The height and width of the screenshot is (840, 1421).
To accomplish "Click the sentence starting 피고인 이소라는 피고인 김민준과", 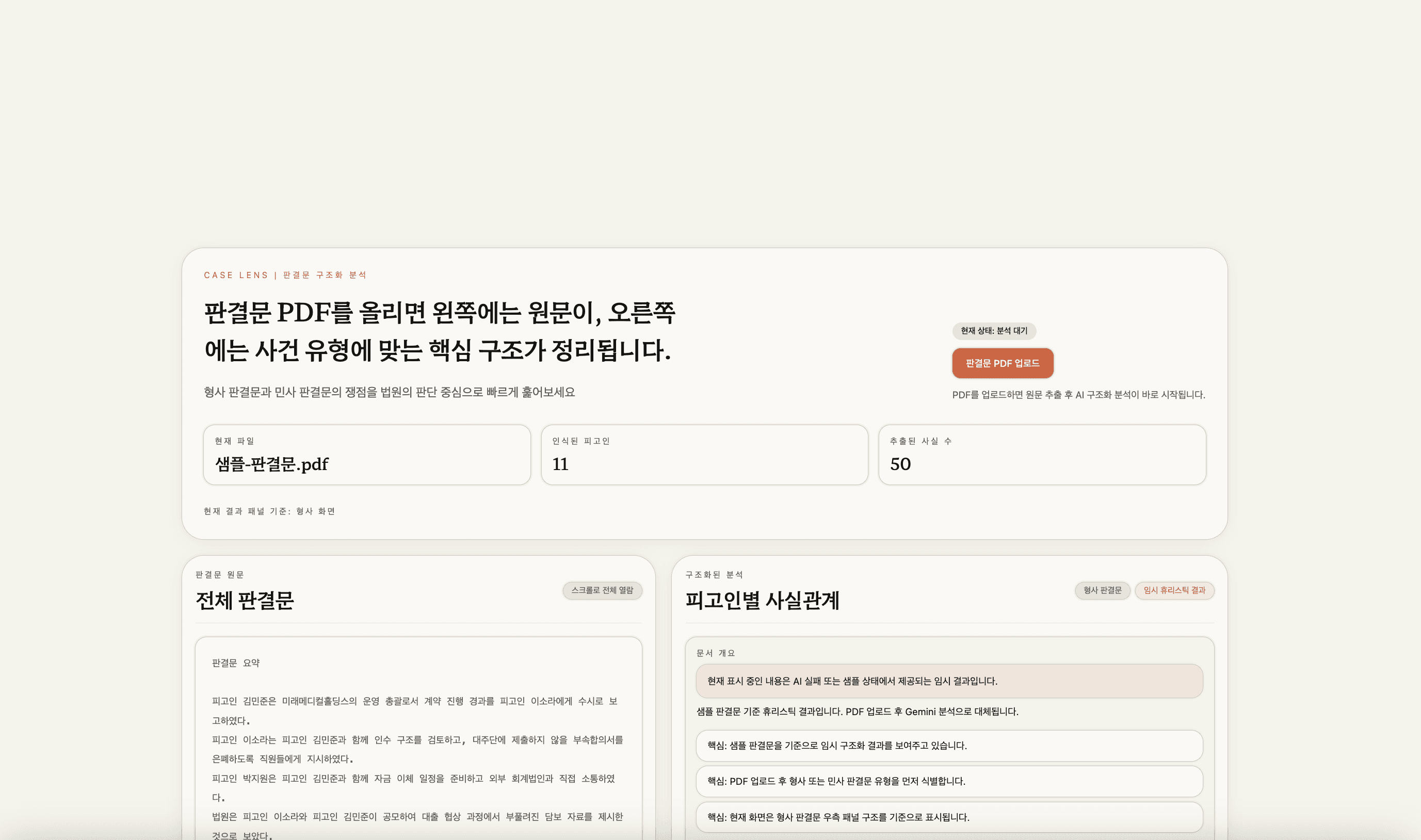I will (x=417, y=749).
